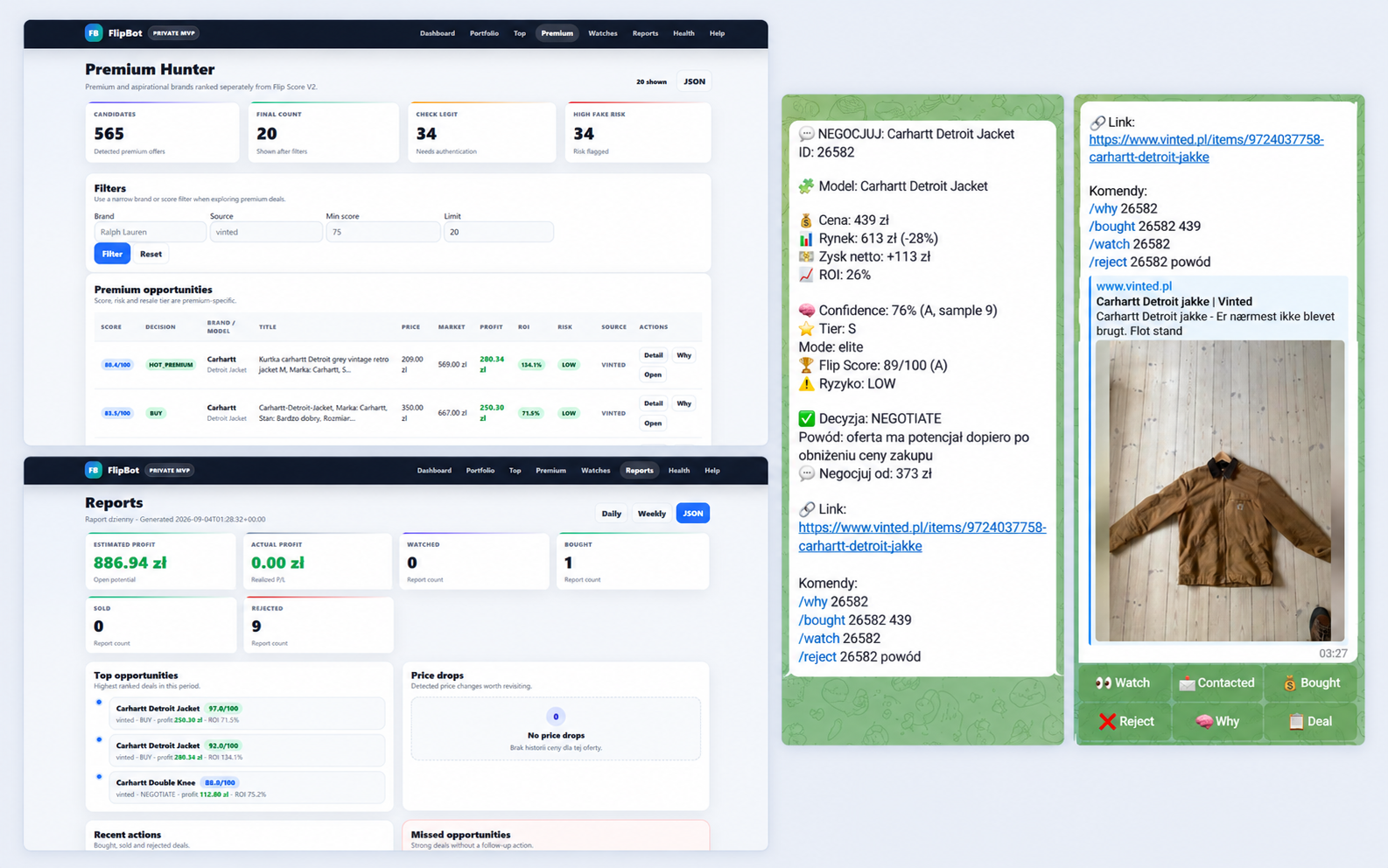Image resolution: width=1388 pixels, height=868 pixels.
Task: Select Top in the Premium Hunter window nav
Action: [x=520, y=33]
